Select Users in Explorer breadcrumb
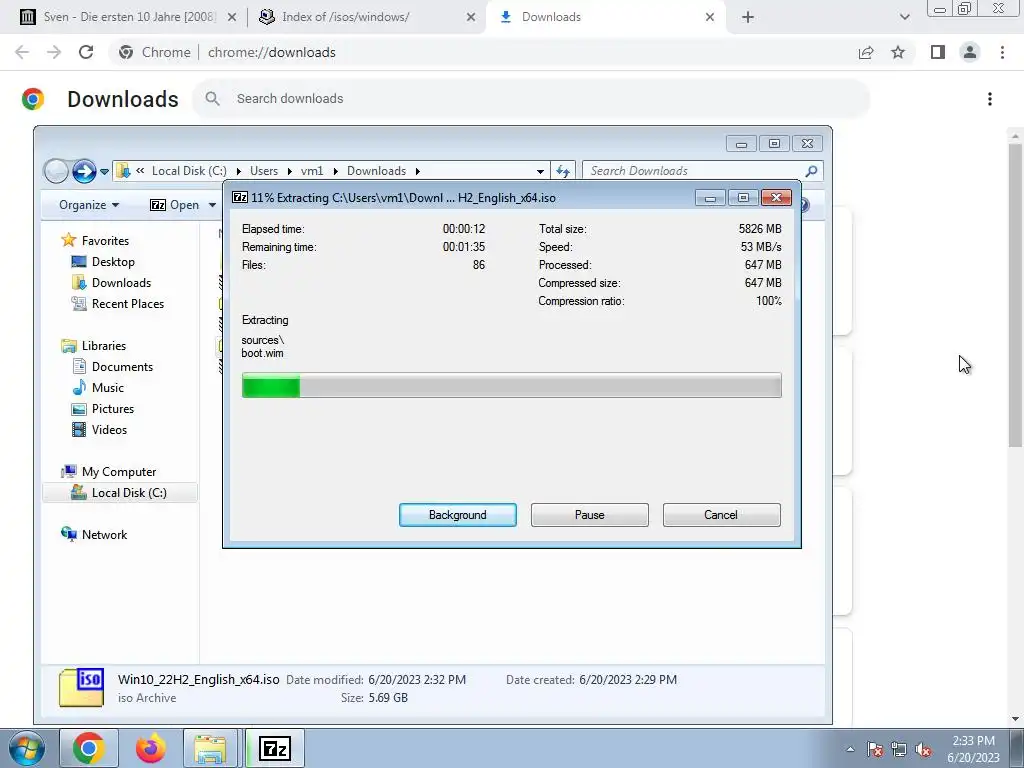This screenshot has width=1024, height=768. [264, 170]
